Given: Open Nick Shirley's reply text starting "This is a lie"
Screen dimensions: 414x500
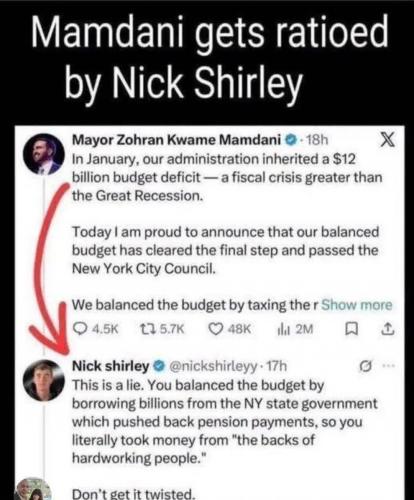Looking at the screenshot, I should 225,422.
